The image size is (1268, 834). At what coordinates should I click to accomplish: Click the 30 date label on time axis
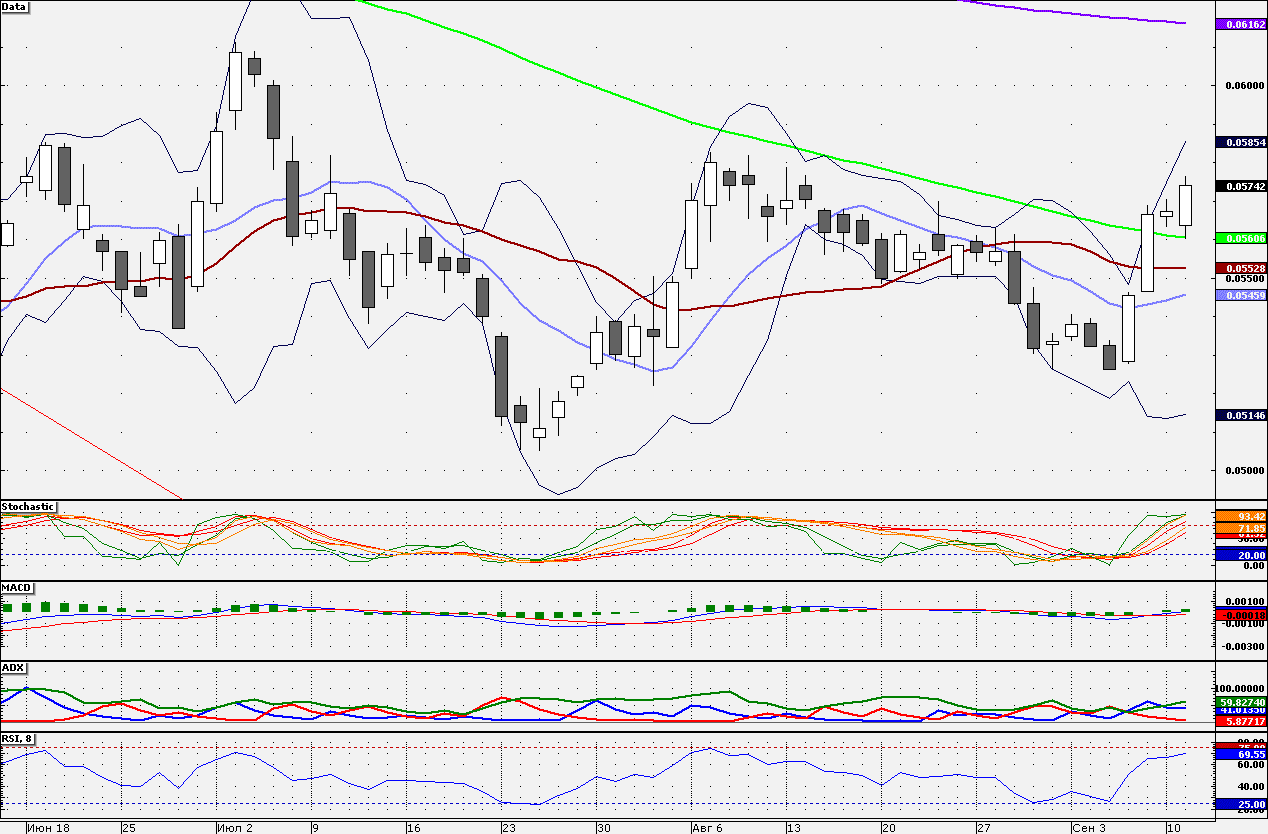click(604, 828)
